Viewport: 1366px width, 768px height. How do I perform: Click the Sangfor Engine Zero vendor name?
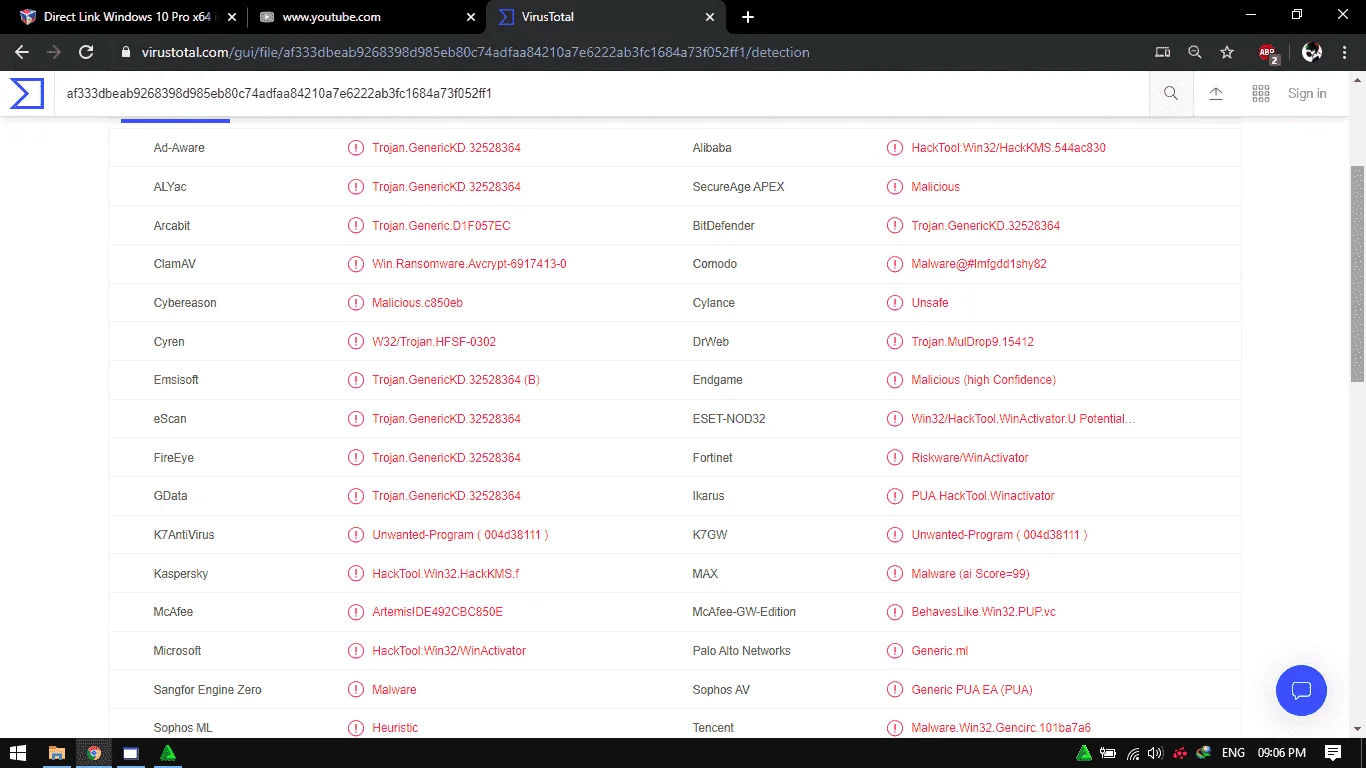208,690
